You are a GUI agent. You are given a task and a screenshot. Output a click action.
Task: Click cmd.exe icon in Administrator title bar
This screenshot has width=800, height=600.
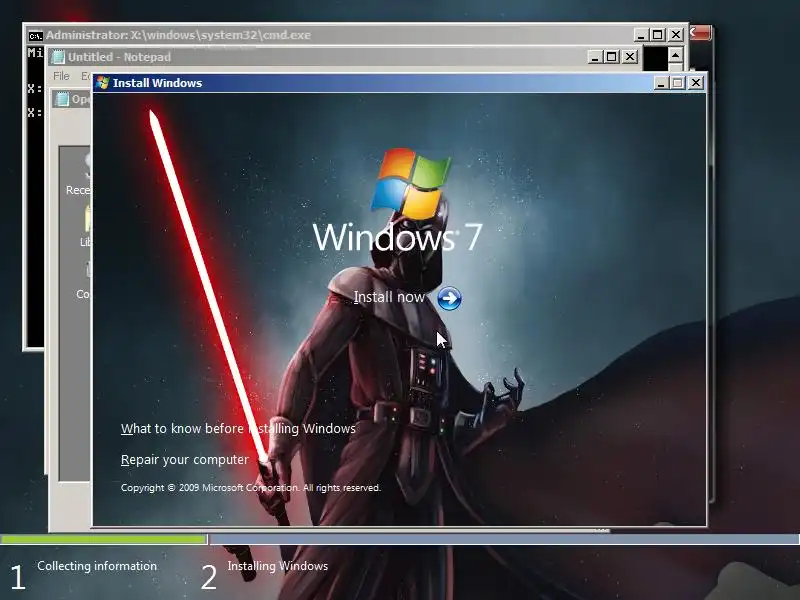tap(35, 35)
